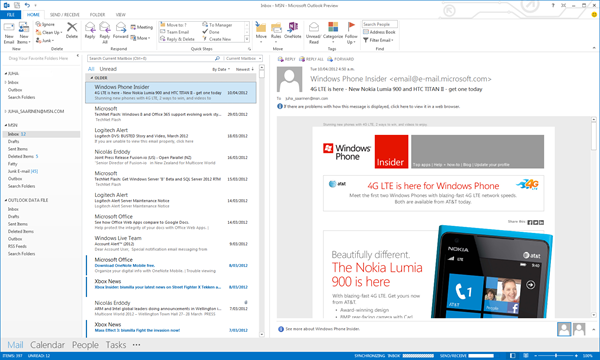600x360 pixels.
Task: Select the Reply & Delete quick step
Action: pos(177,39)
